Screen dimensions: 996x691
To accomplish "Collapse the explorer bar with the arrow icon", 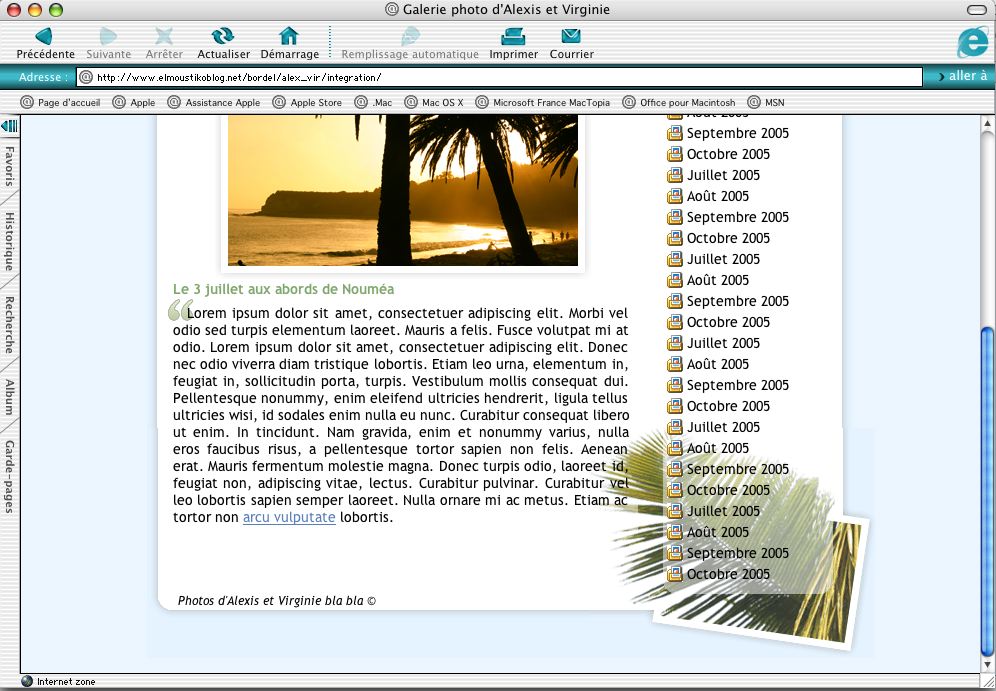I will click(x=10, y=126).
